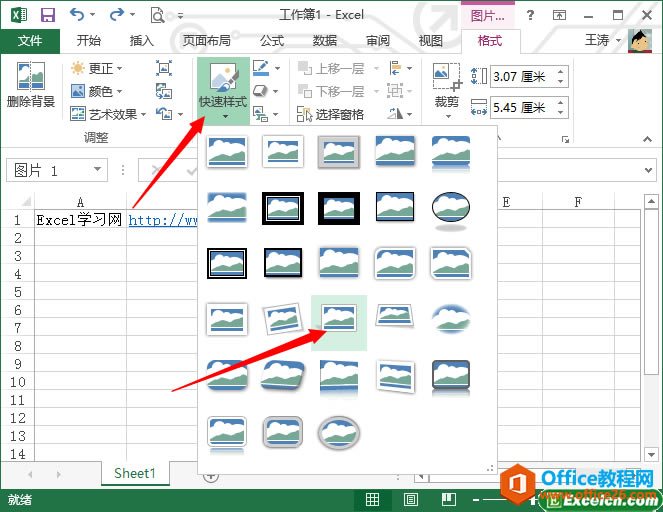
Task: Open the Corrections (更正) dropdown
Action: [x=96, y=68]
